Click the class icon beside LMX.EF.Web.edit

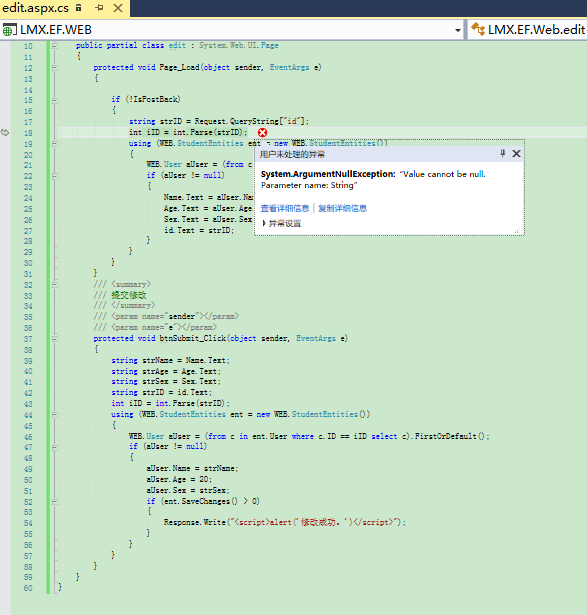tap(478, 29)
